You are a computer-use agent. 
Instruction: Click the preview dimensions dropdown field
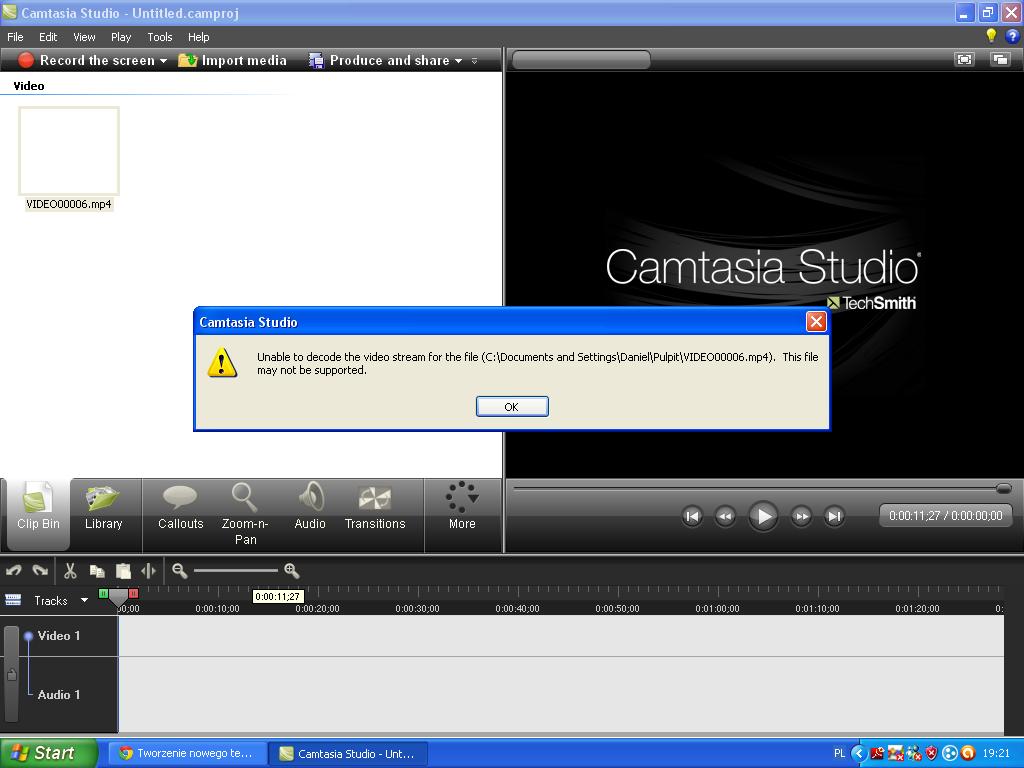tap(581, 60)
